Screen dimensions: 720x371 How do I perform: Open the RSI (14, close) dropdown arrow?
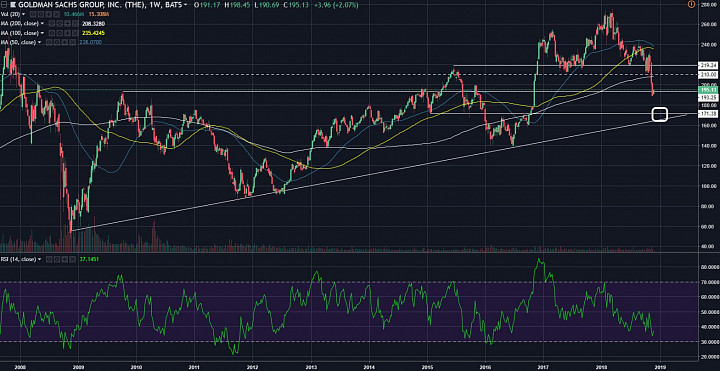pos(39,259)
